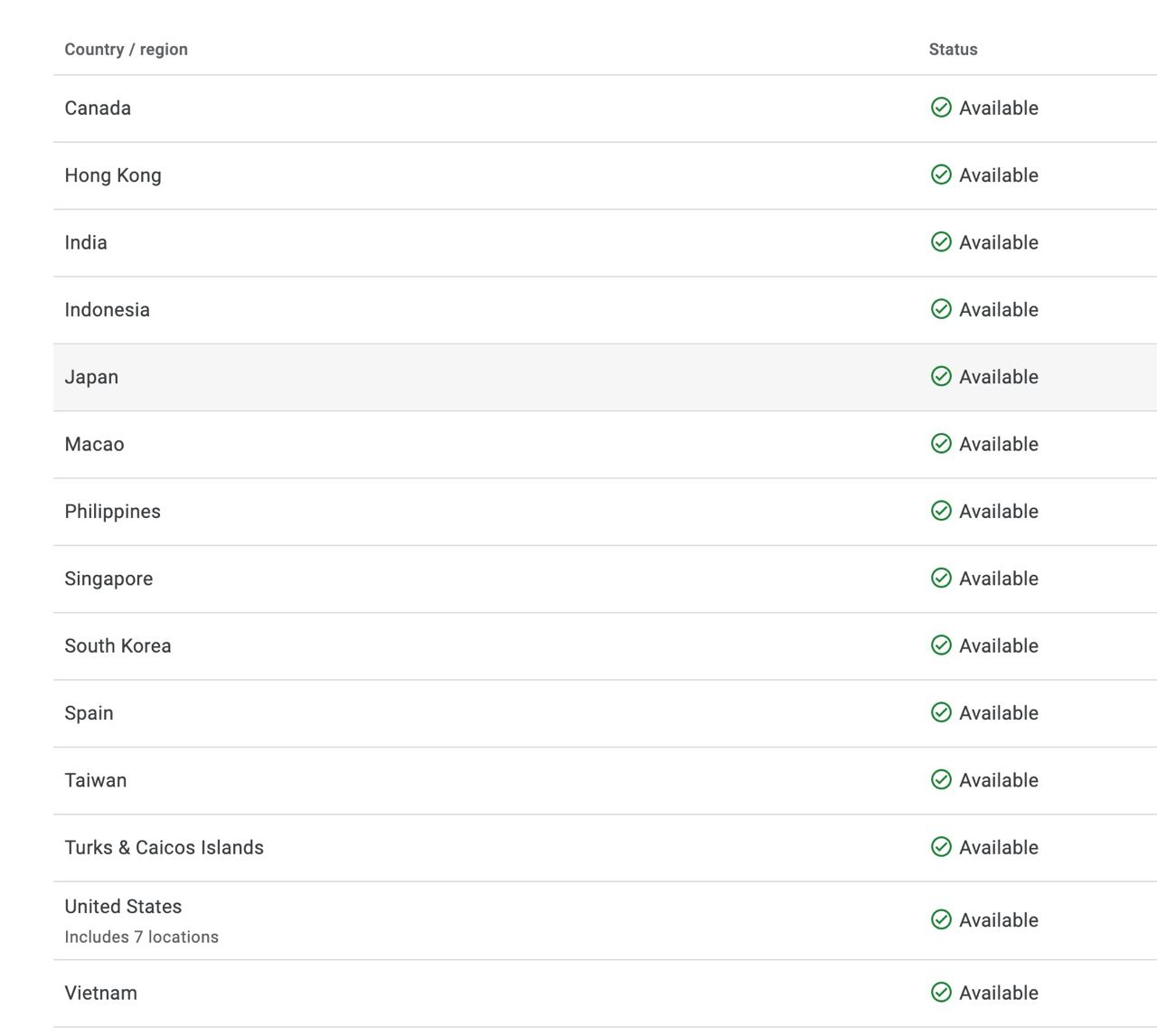Click the Available status icon for Hong Kong
This screenshot has height=1036, width=1157.
tap(941, 174)
